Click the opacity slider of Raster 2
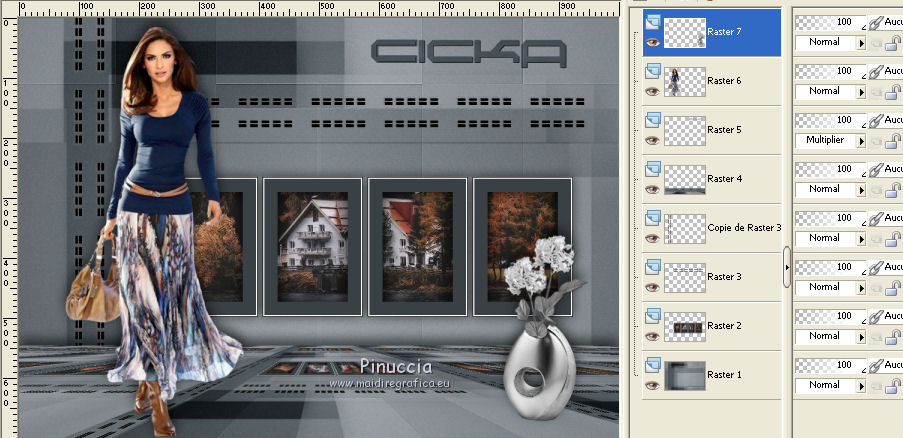This screenshot has width=903, height=438. (x=830, y=316)
